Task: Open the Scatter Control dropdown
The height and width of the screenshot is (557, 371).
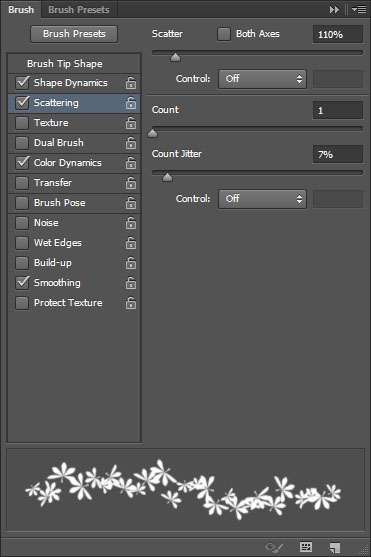Action: 262,79
